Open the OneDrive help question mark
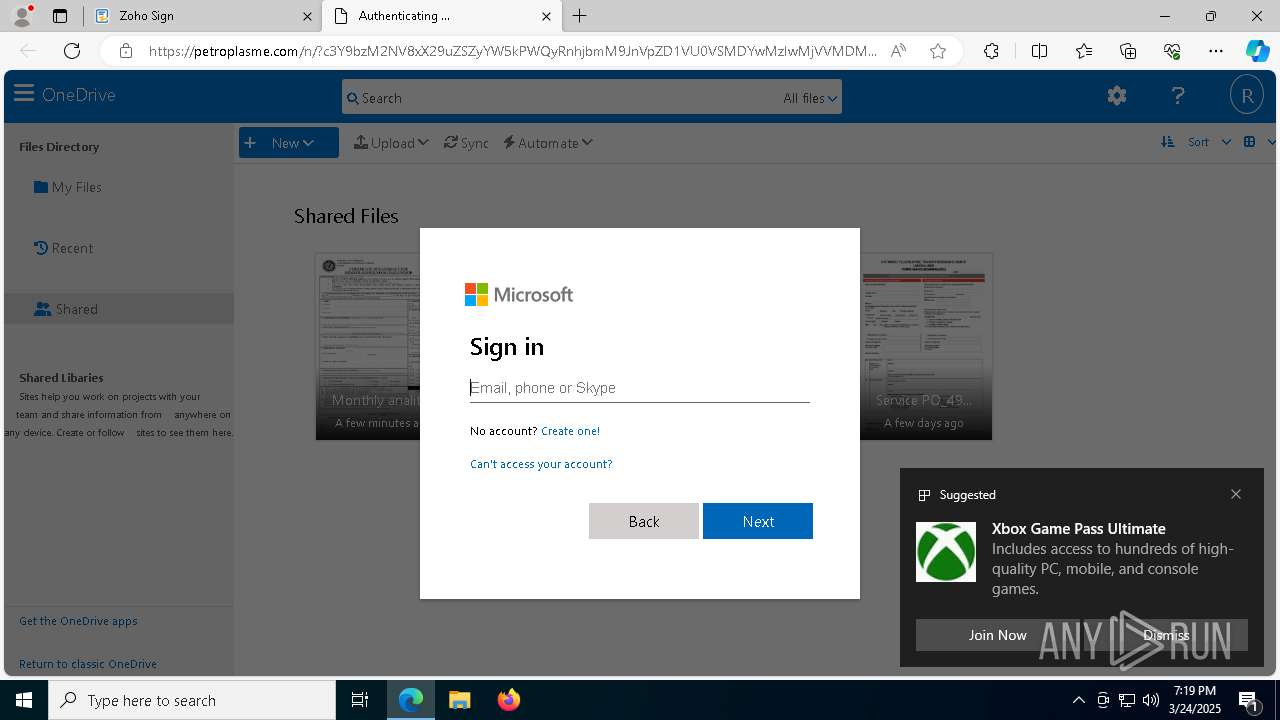Viewport: 1280px width, 720px height. pos(1178,95)
